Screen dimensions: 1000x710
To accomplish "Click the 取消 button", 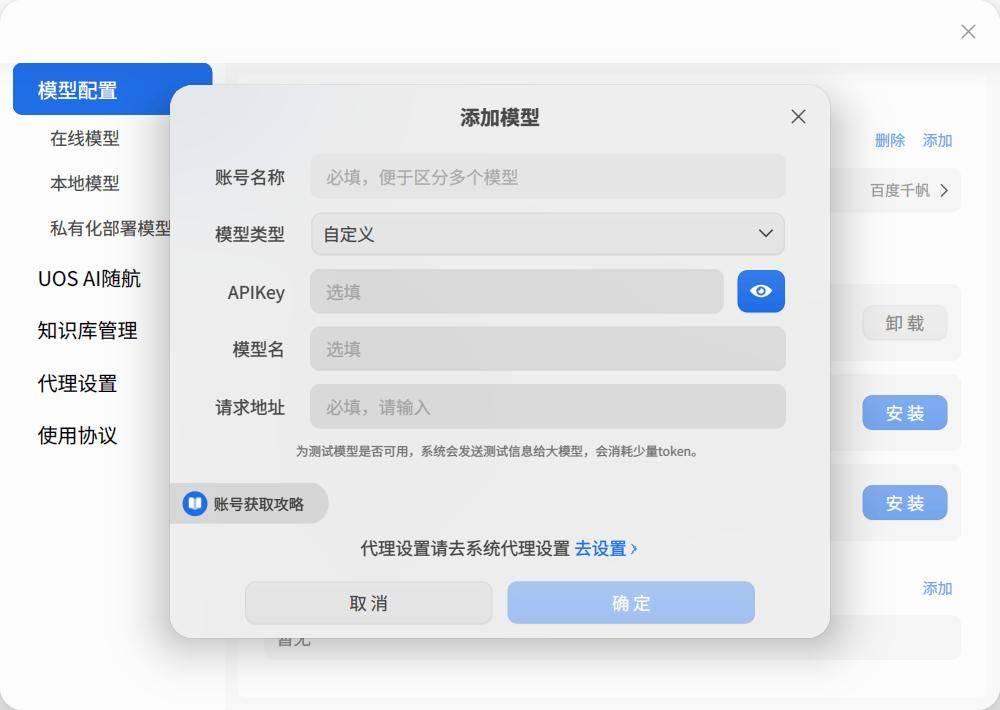I will (369, 603).
